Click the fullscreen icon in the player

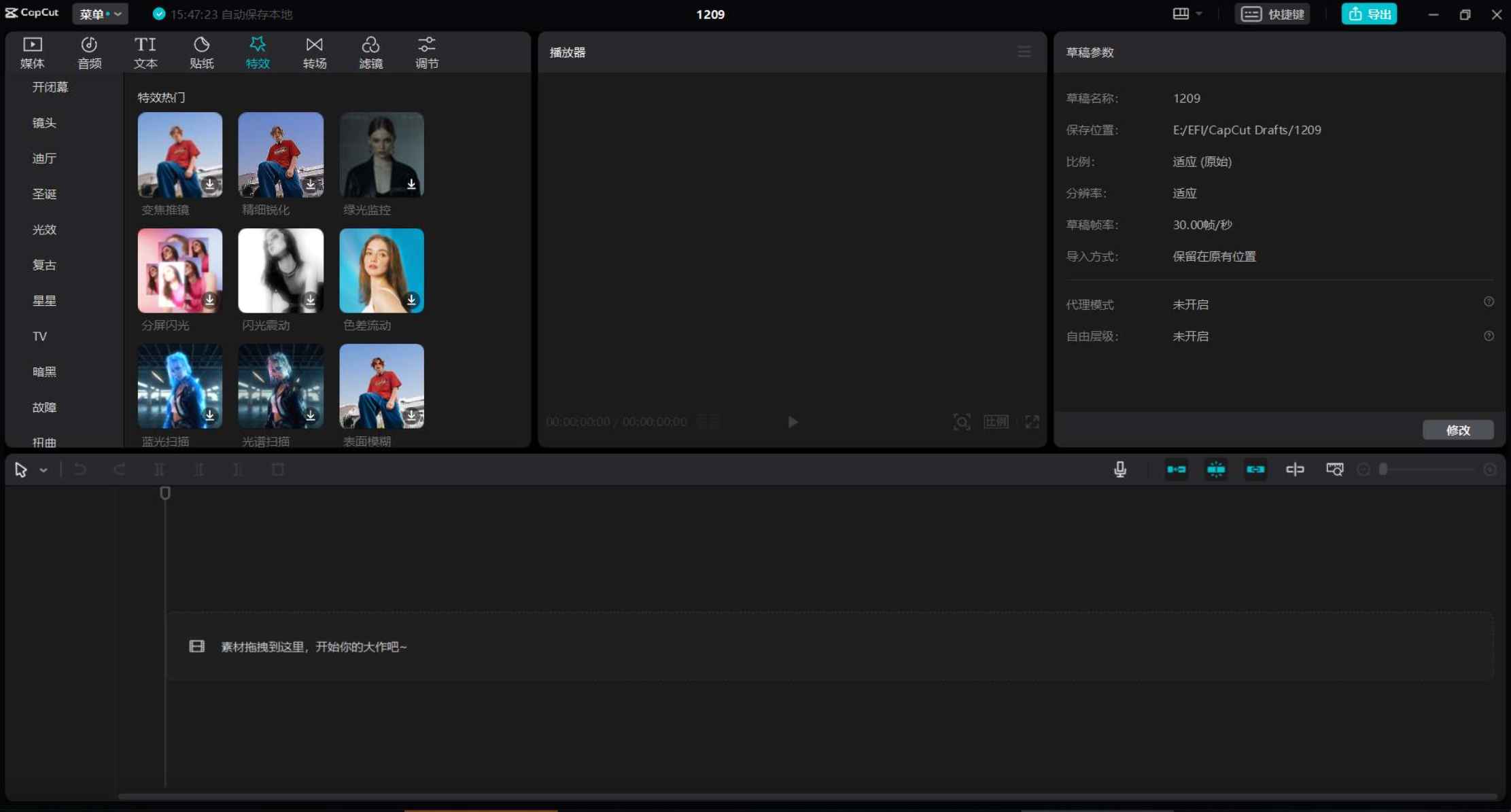pyautogui.click(x=1031, y=421)
